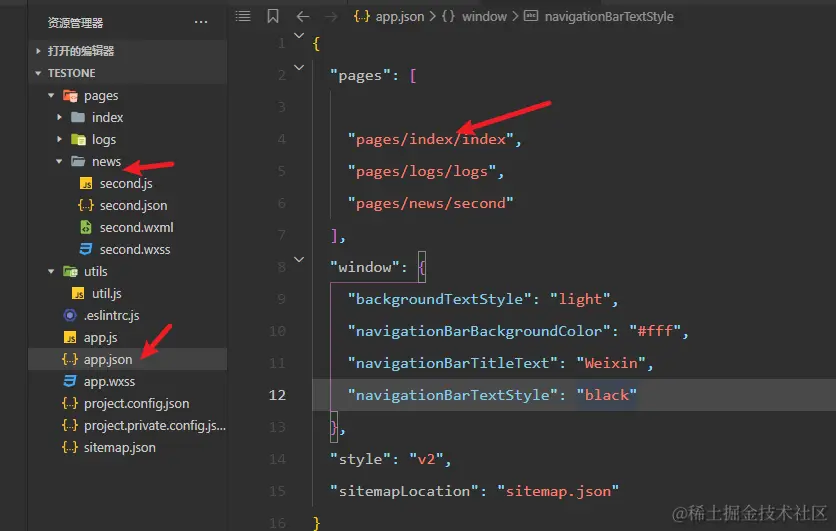Go back with the left arrow
This screenshot has width=836, height=531.
coord(302,17)
